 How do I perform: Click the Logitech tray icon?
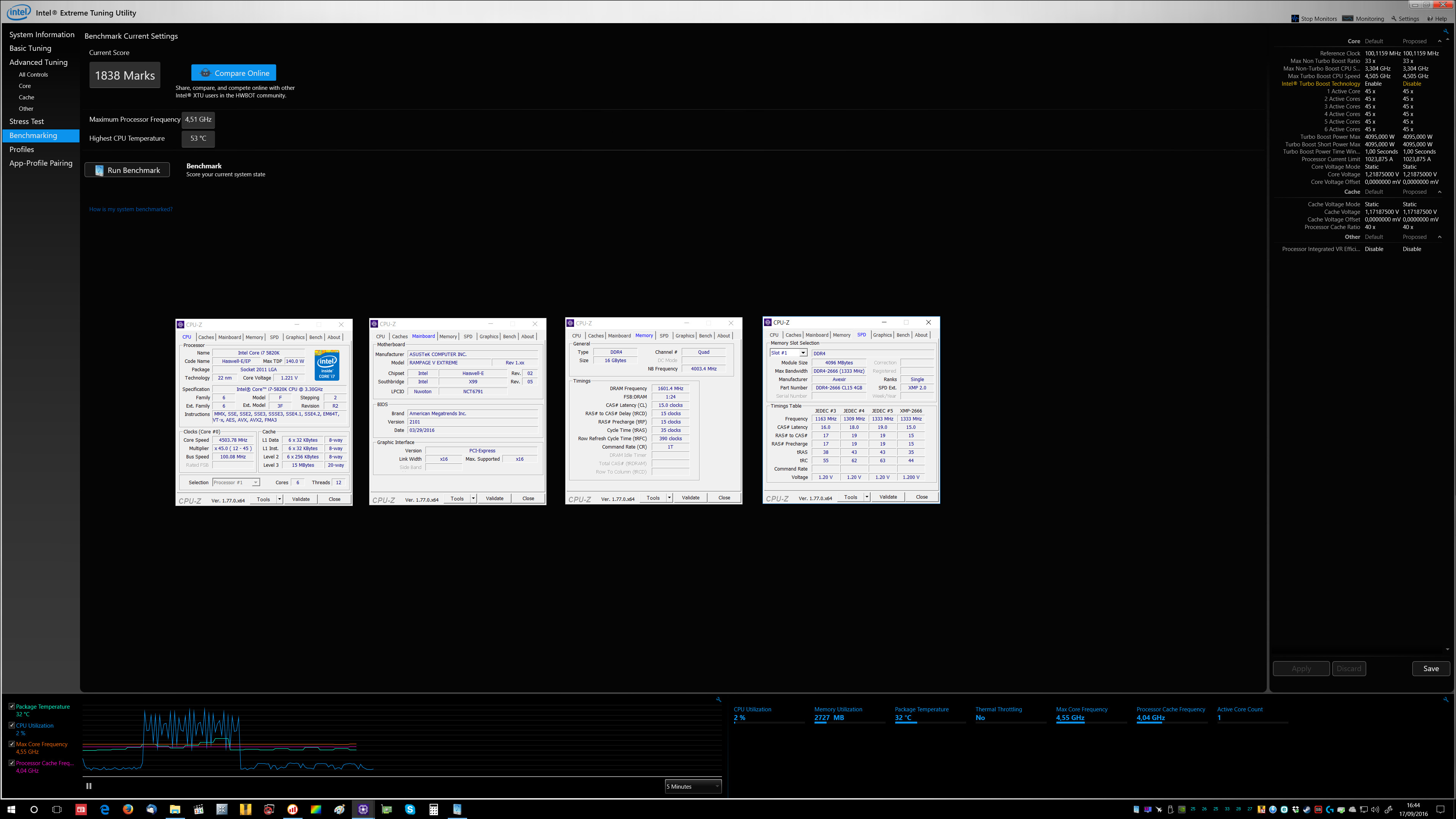click(1329, 810)
